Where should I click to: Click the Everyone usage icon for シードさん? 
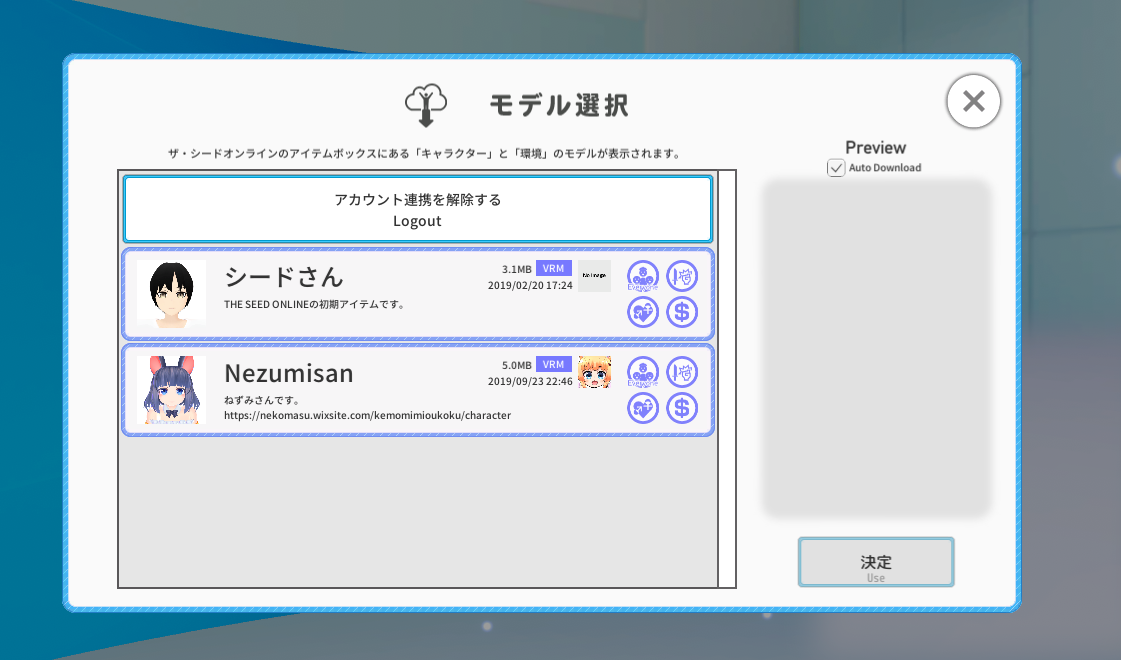click(x=643, y=276)
